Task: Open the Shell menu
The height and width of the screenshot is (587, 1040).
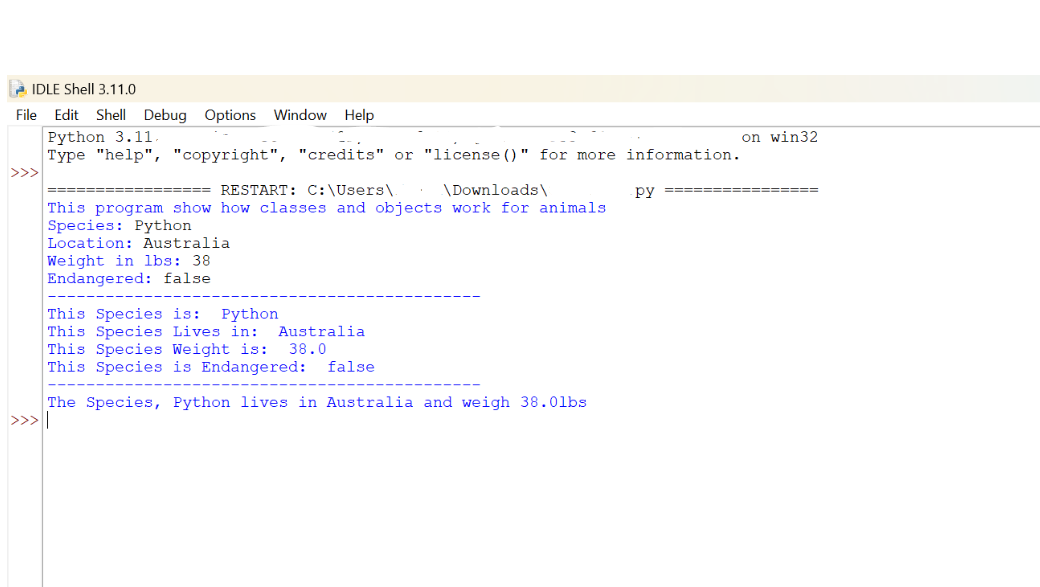Action: pos(111,115)
